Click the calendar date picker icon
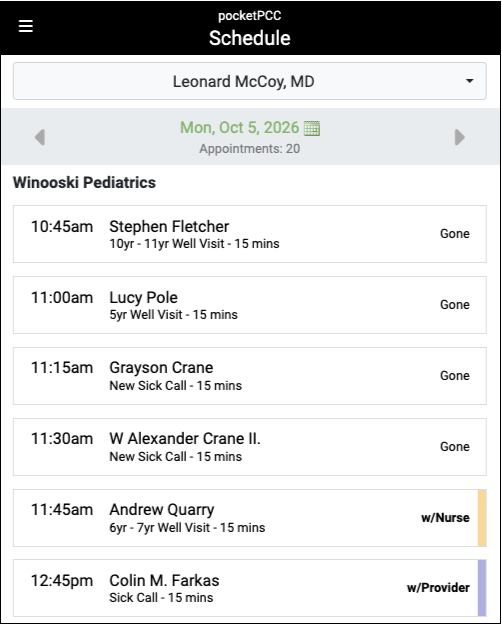This screenshot has height=624, width=502. pos(312,128)
